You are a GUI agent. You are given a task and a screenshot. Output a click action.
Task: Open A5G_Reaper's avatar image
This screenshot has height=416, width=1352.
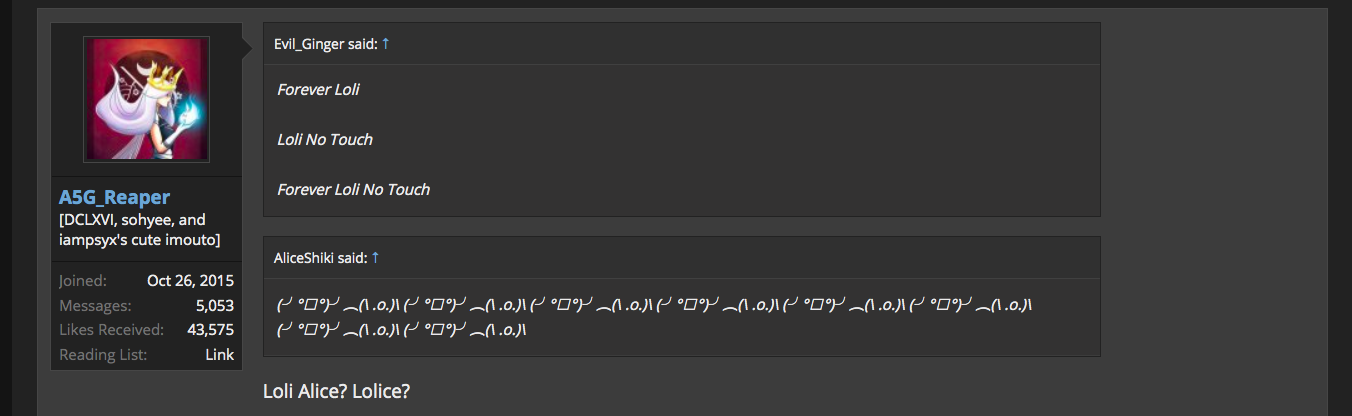coord(146,100)
